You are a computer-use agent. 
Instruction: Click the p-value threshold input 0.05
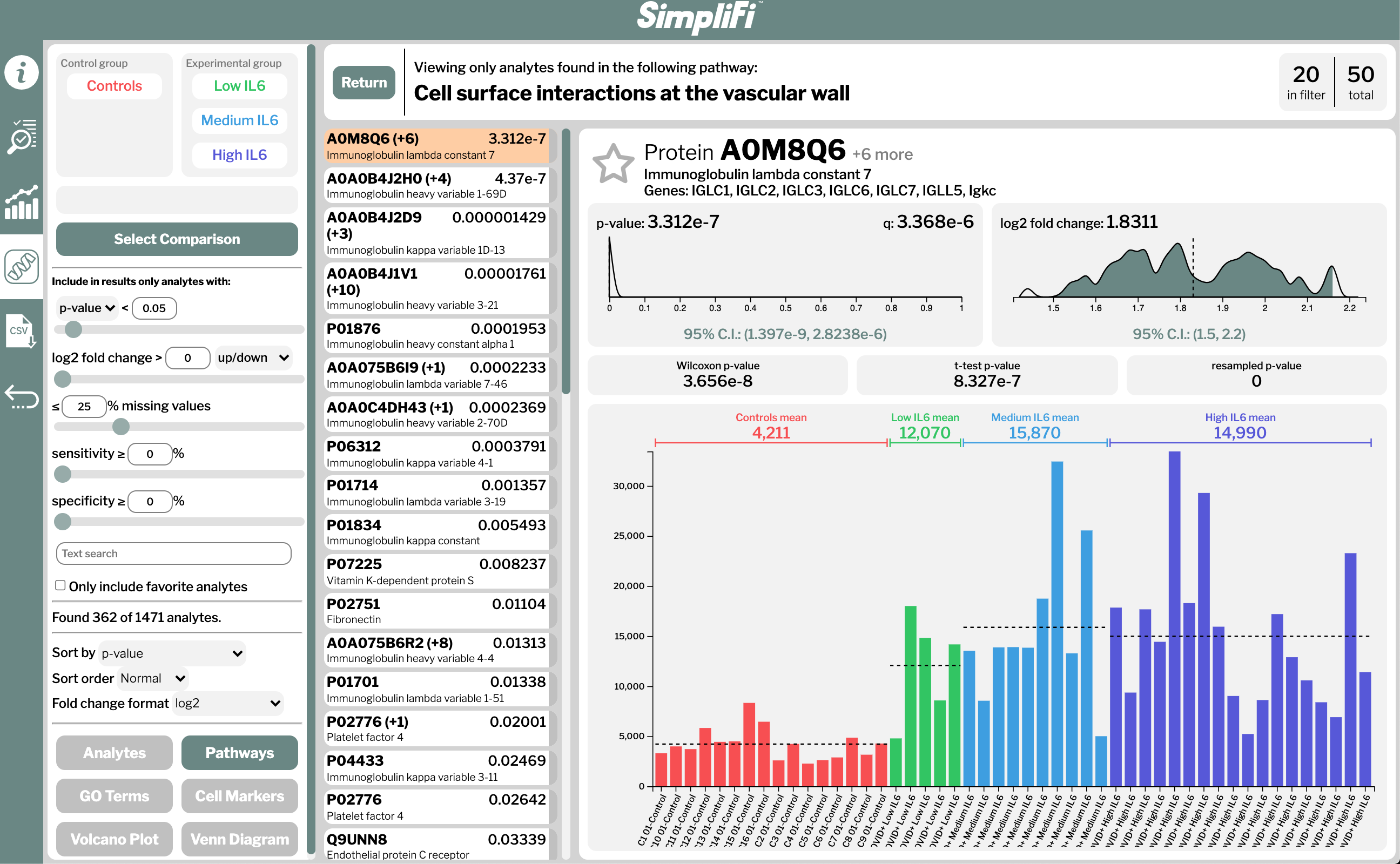(x=154, y=308)
